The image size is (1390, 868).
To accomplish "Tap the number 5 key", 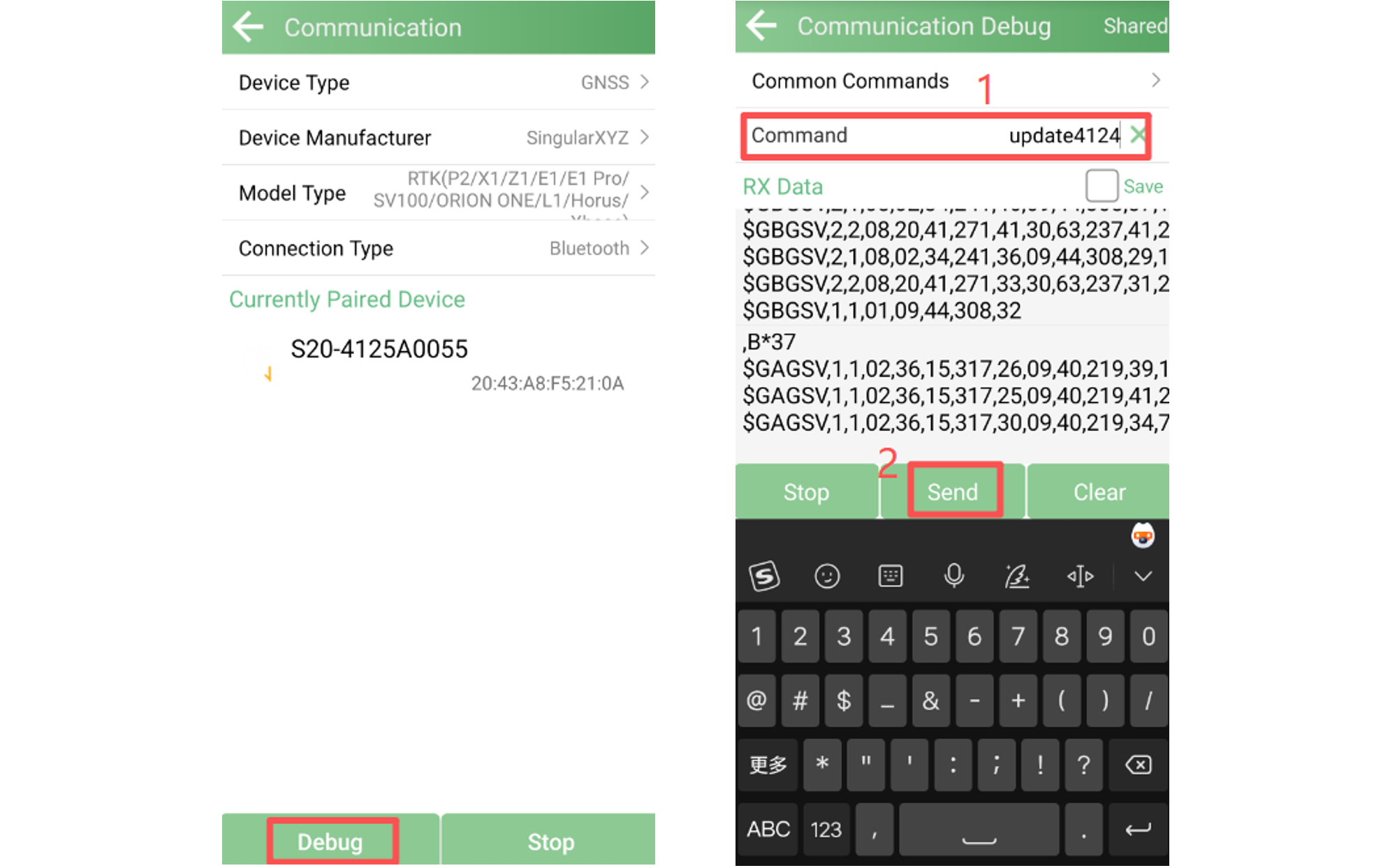I will coord(931,636).
